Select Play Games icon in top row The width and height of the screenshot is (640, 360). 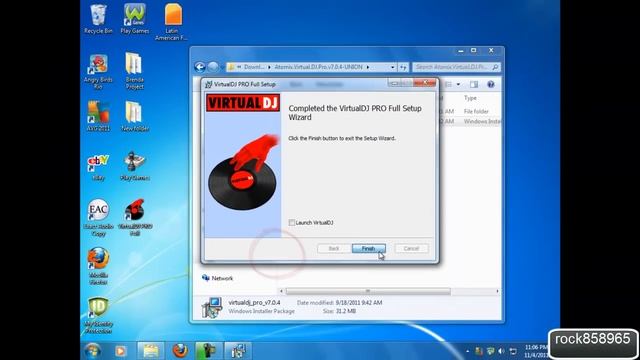(135, 19)
